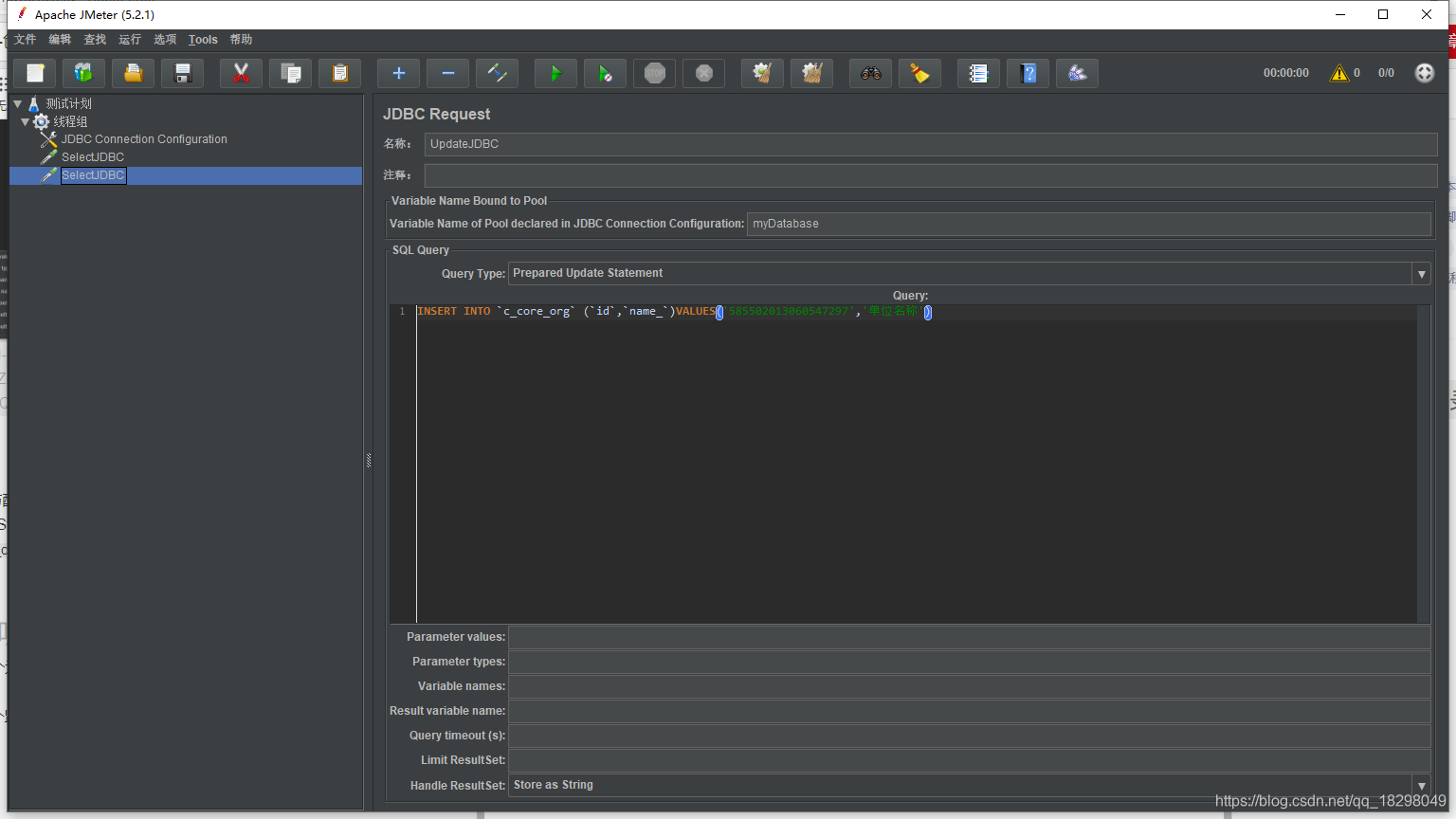Open the Handle ResultSet dropdown
This screenshot has height=819, width=1456.
1421,786
